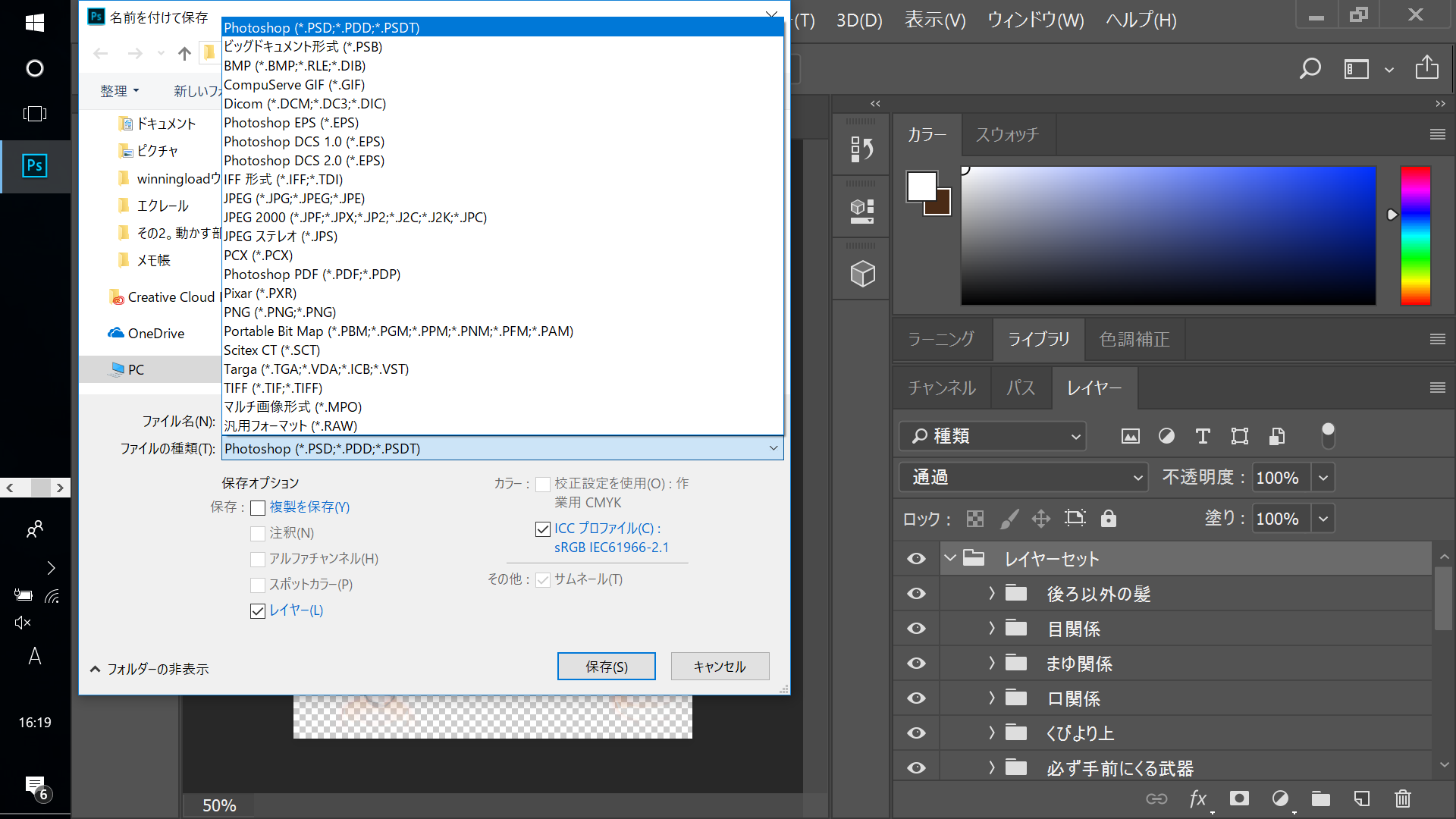1456x819 pixels.
Task: Uncheck the レイヤー checkbox
Action: (x=258, y=610)
